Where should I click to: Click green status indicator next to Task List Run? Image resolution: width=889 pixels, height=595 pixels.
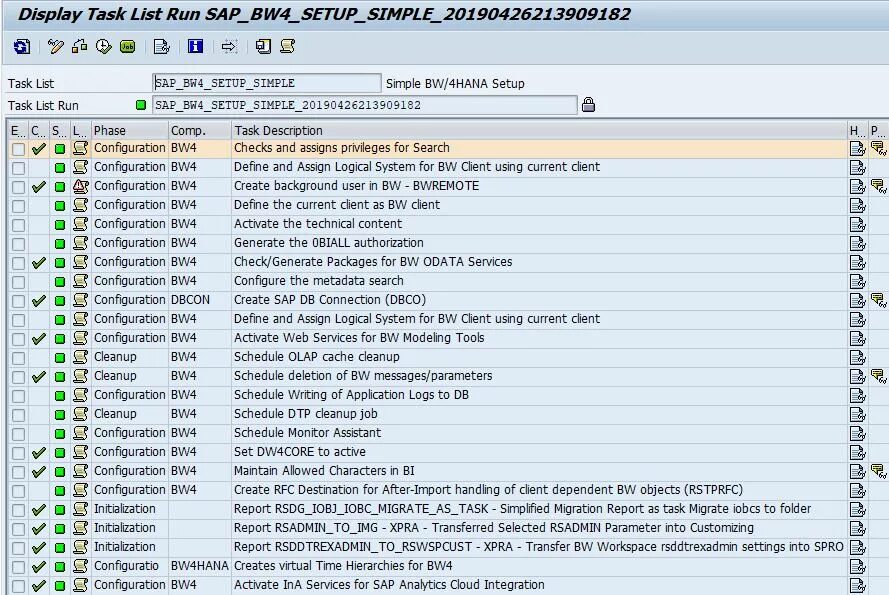click(139, 103)
